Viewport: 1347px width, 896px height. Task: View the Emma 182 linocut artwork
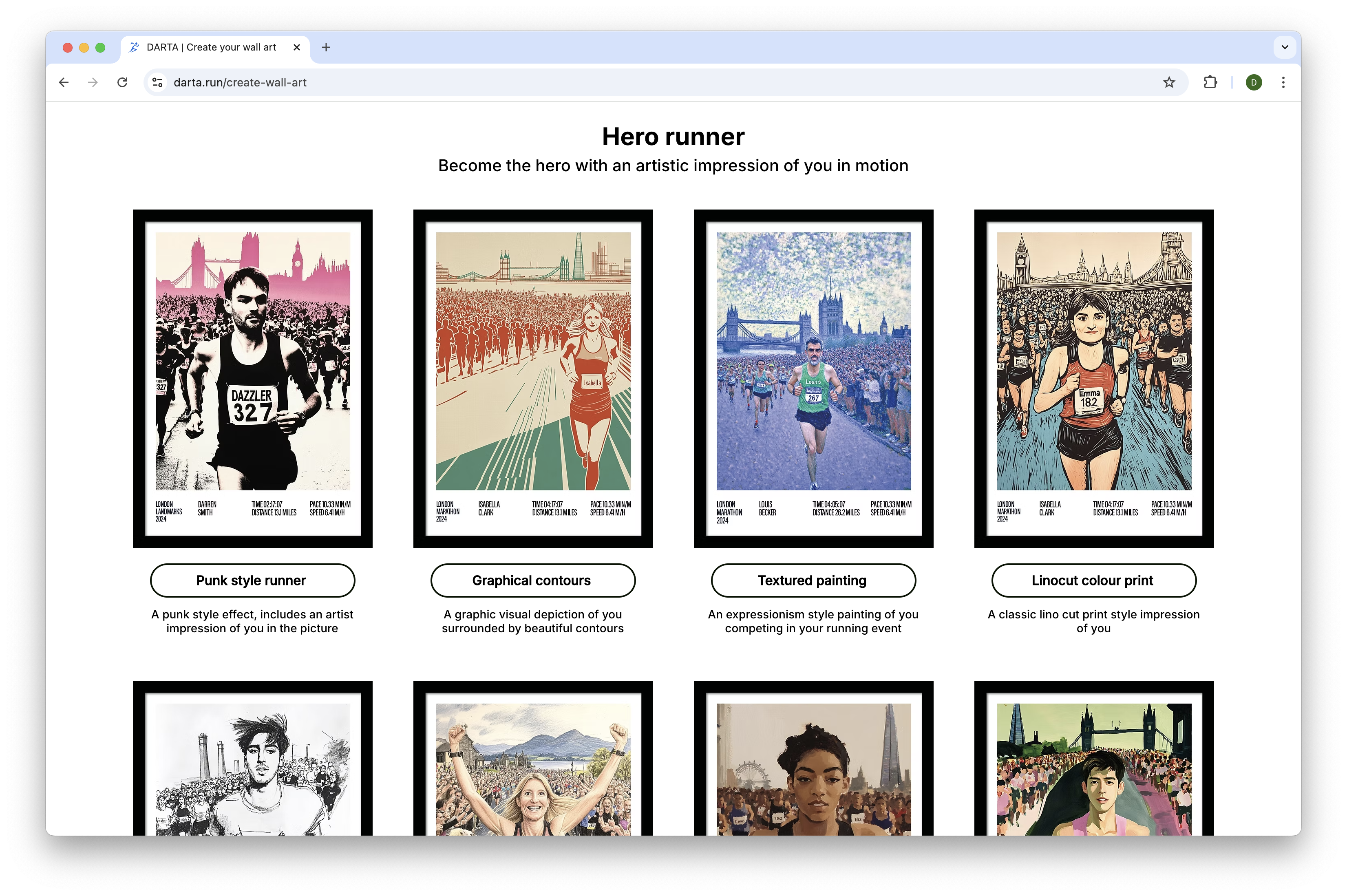click(x=1093, y=377)
